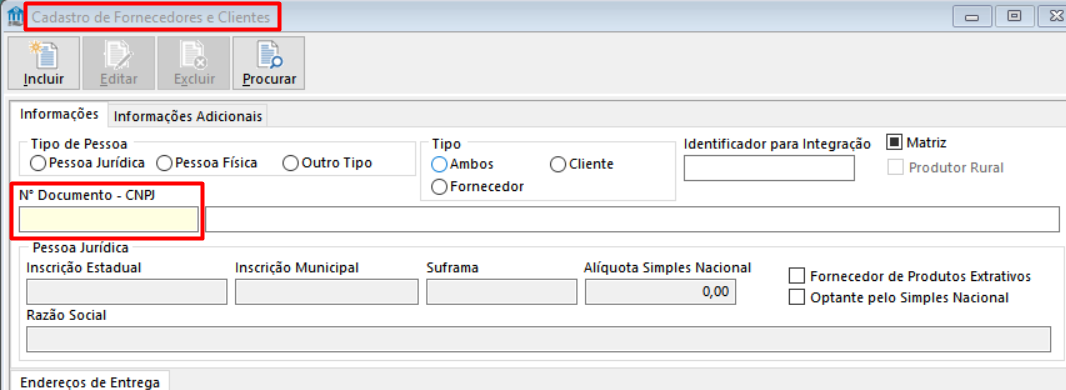1066x390 pixels.
Task: Switch to the Informações tab
Action: coord(60,113)
